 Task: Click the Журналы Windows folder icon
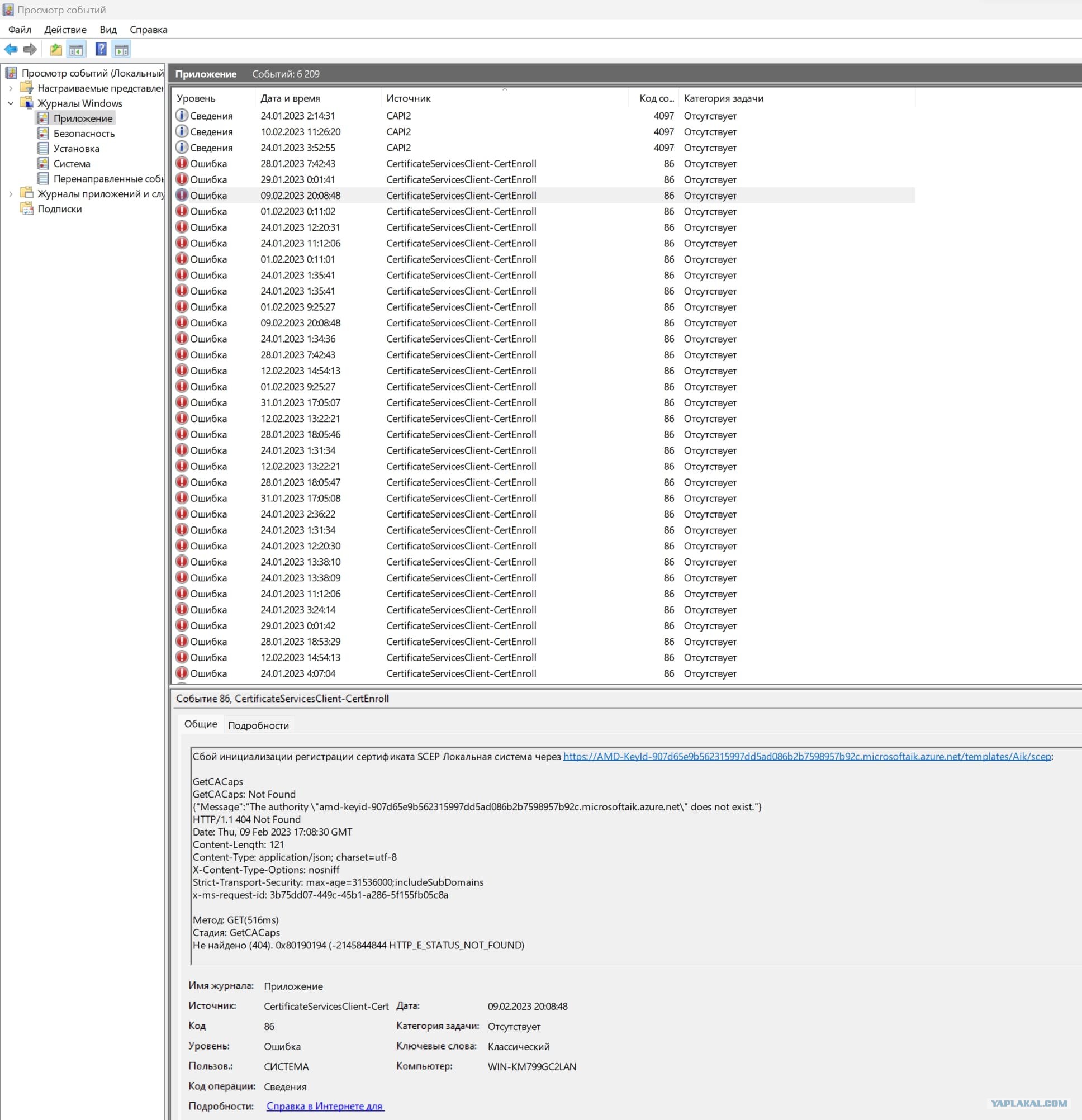pyautogui.click(x=27, y=103)
